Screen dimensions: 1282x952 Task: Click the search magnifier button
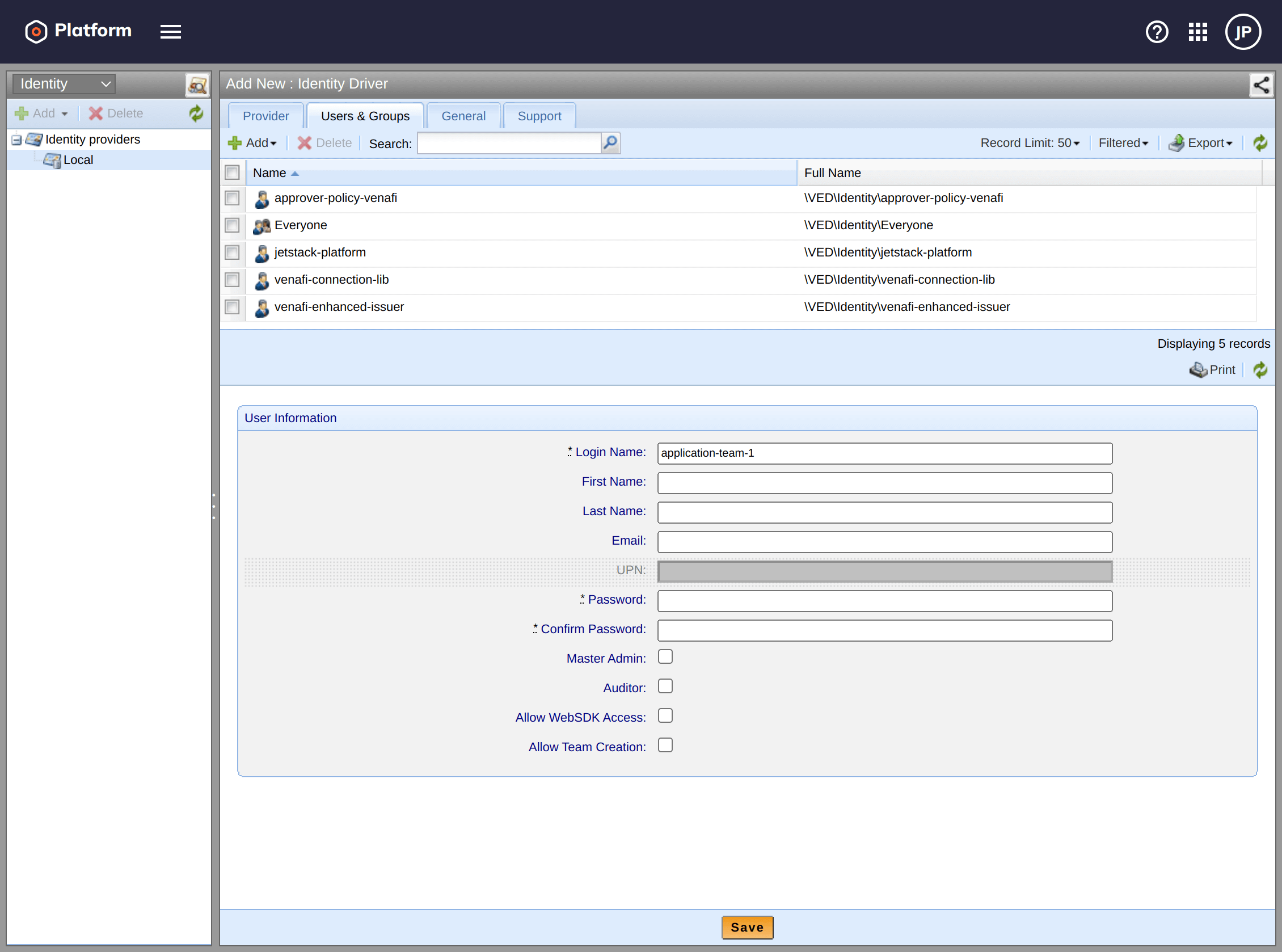pos(610,142)
